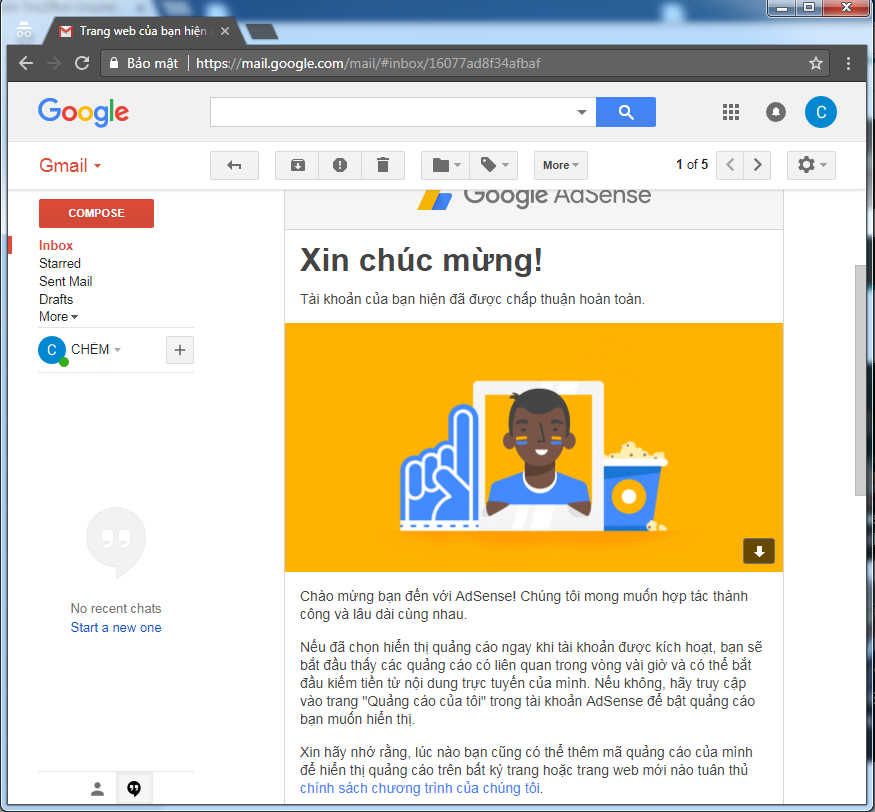This screenshot has height=812, width=875.
Task: Switch to the Hangouts conversations tab
Action: click(x=134, y=788)
